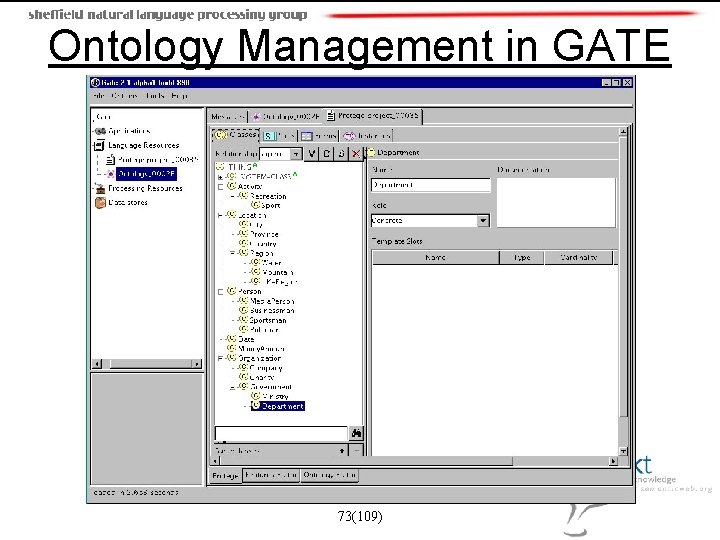Viewport: 720px width, 540px height.
Task: Click the class search text field
Action: coord(281,433)
